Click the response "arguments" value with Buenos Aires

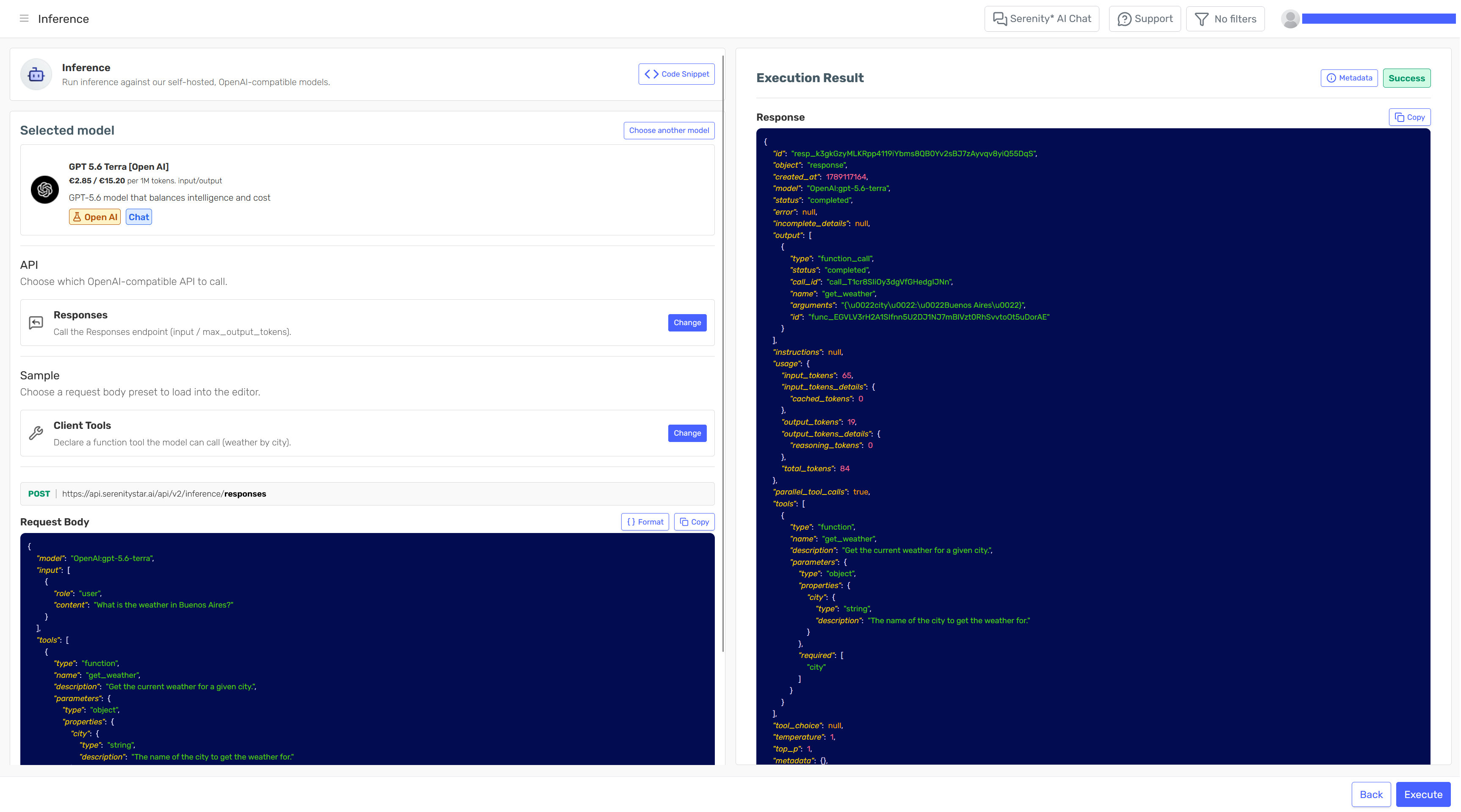[932, 305]
